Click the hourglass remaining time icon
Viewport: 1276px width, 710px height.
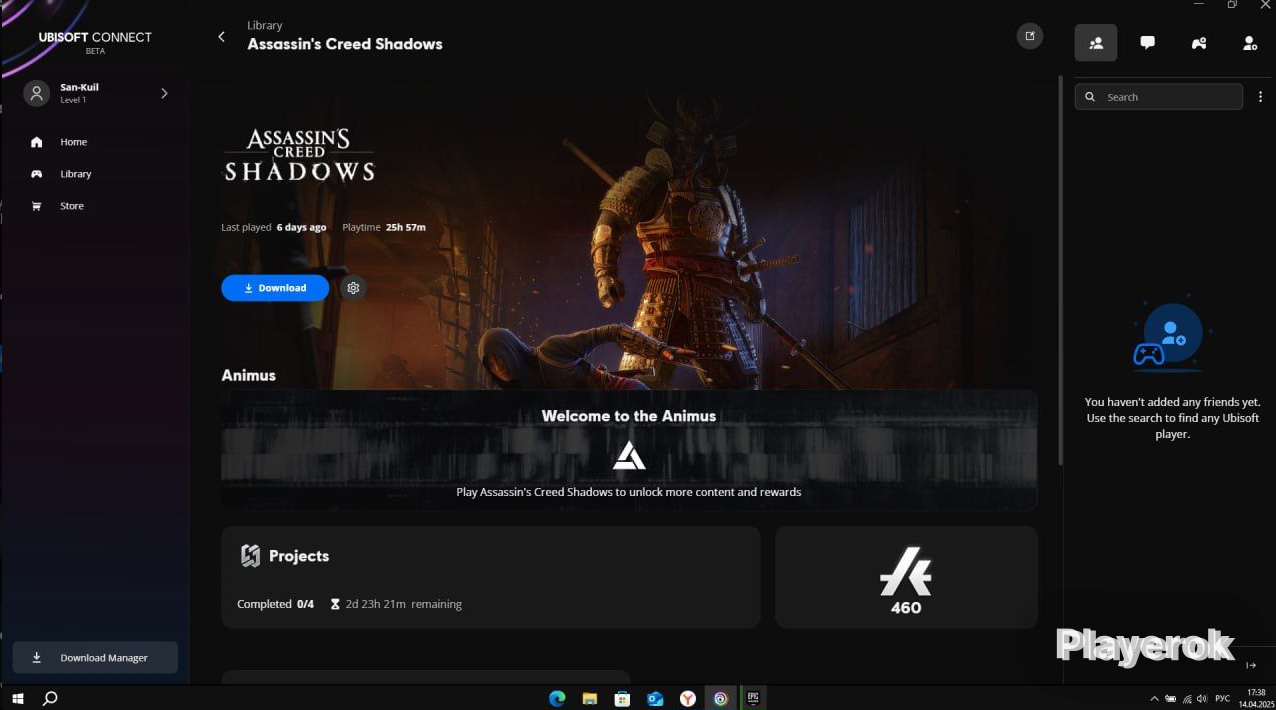click(x=335, y=604)
